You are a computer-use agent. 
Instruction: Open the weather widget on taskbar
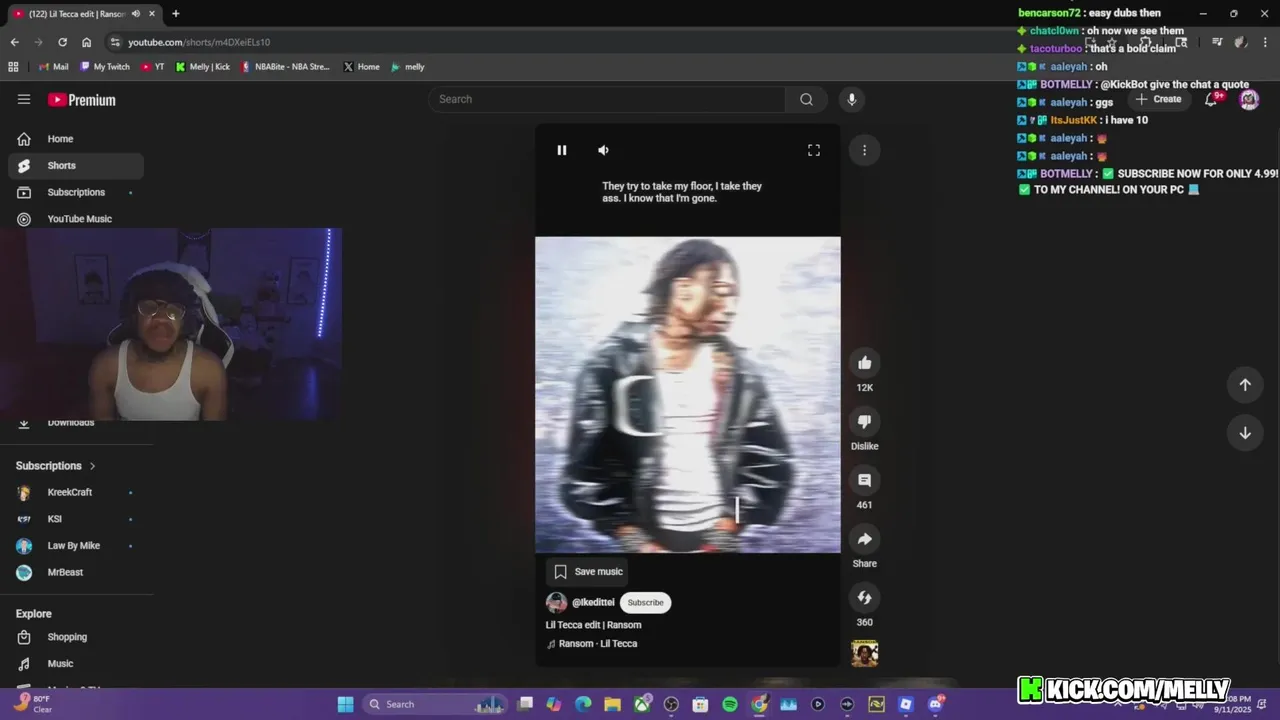coord(33,704)
